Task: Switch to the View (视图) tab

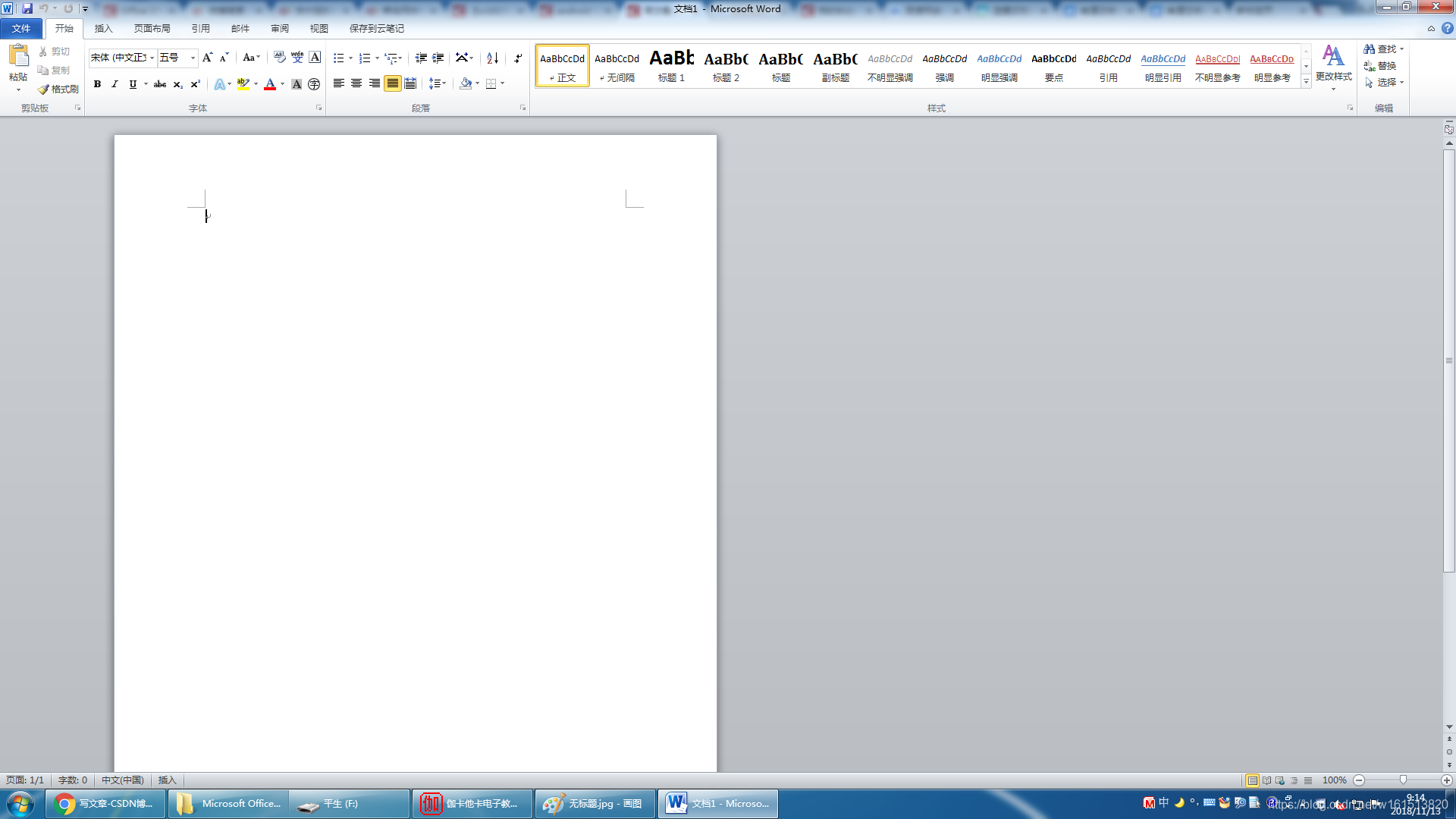Action: pyautogui.click(x=318, y=28)
